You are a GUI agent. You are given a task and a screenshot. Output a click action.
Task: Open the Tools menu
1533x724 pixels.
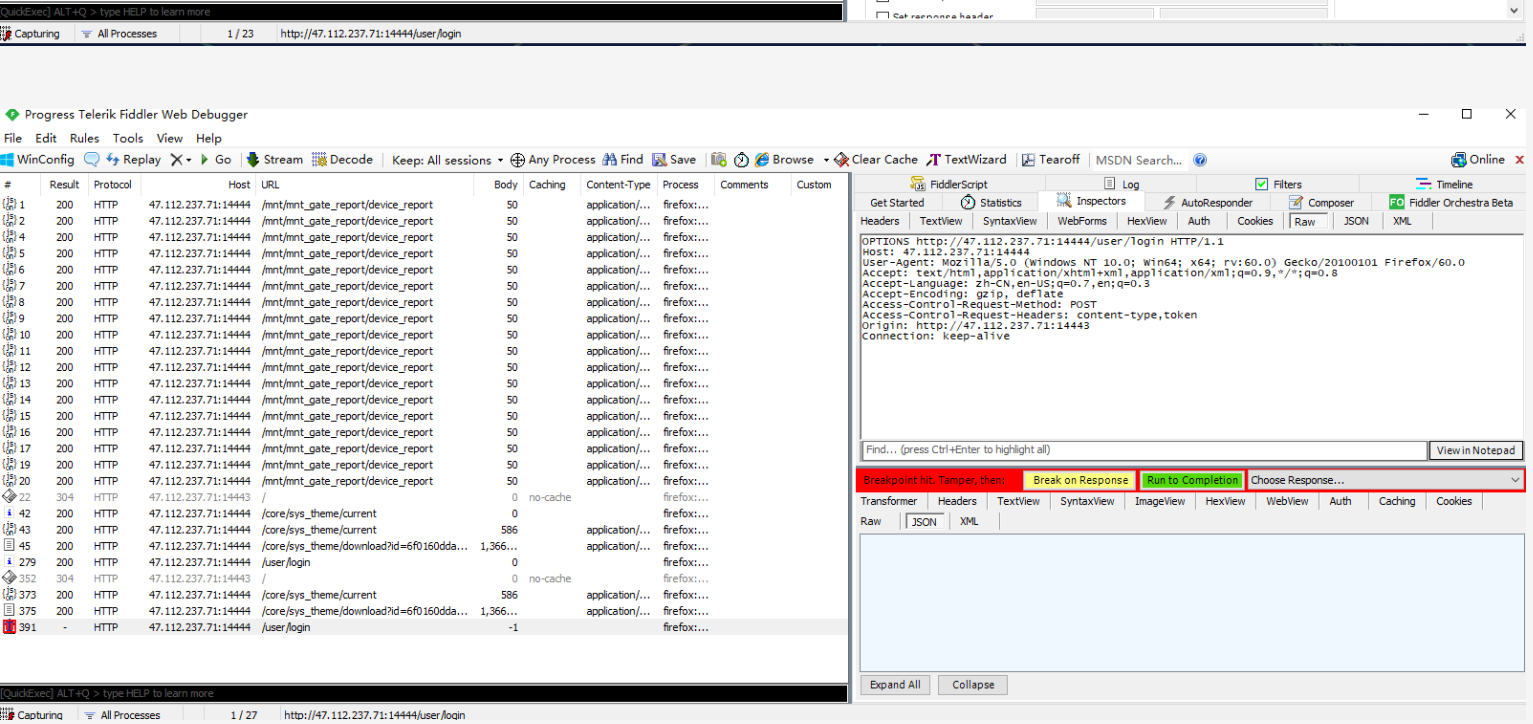(128, 138)
